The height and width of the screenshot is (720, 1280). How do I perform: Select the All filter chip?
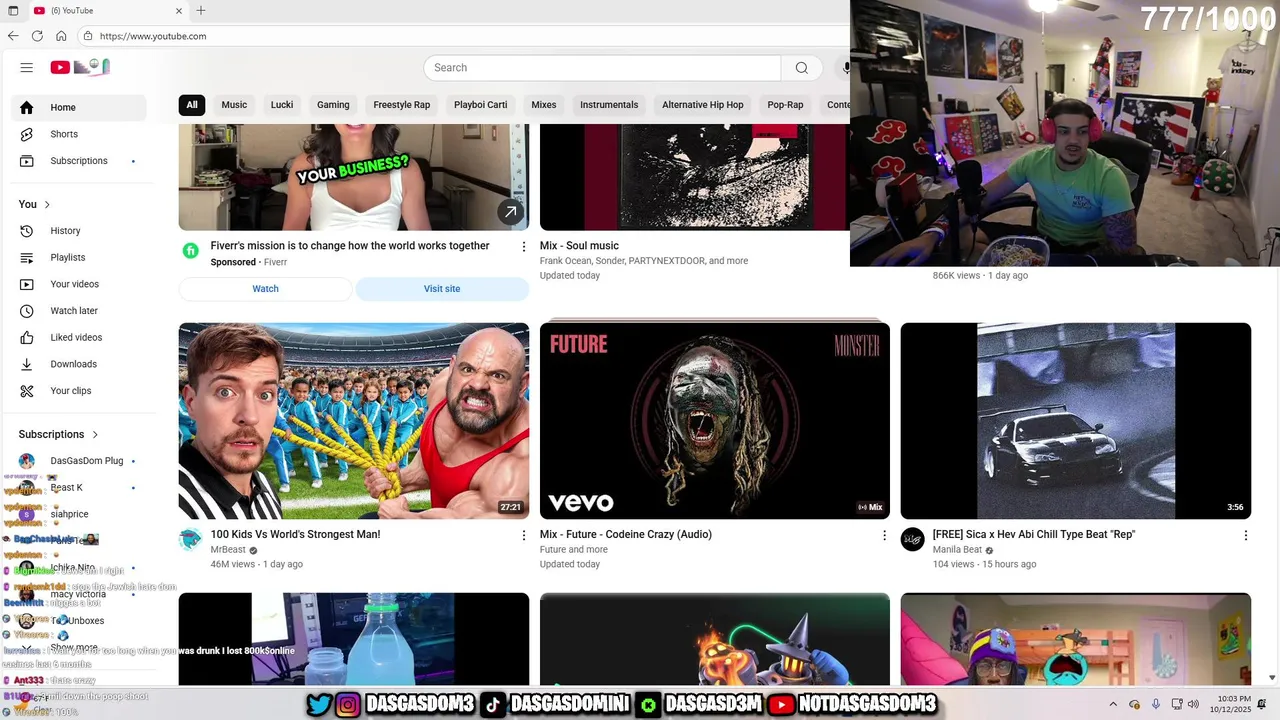192,105
